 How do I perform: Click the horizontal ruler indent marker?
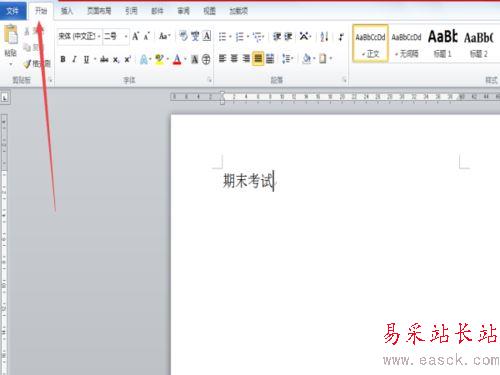click(x=222, y=98)
